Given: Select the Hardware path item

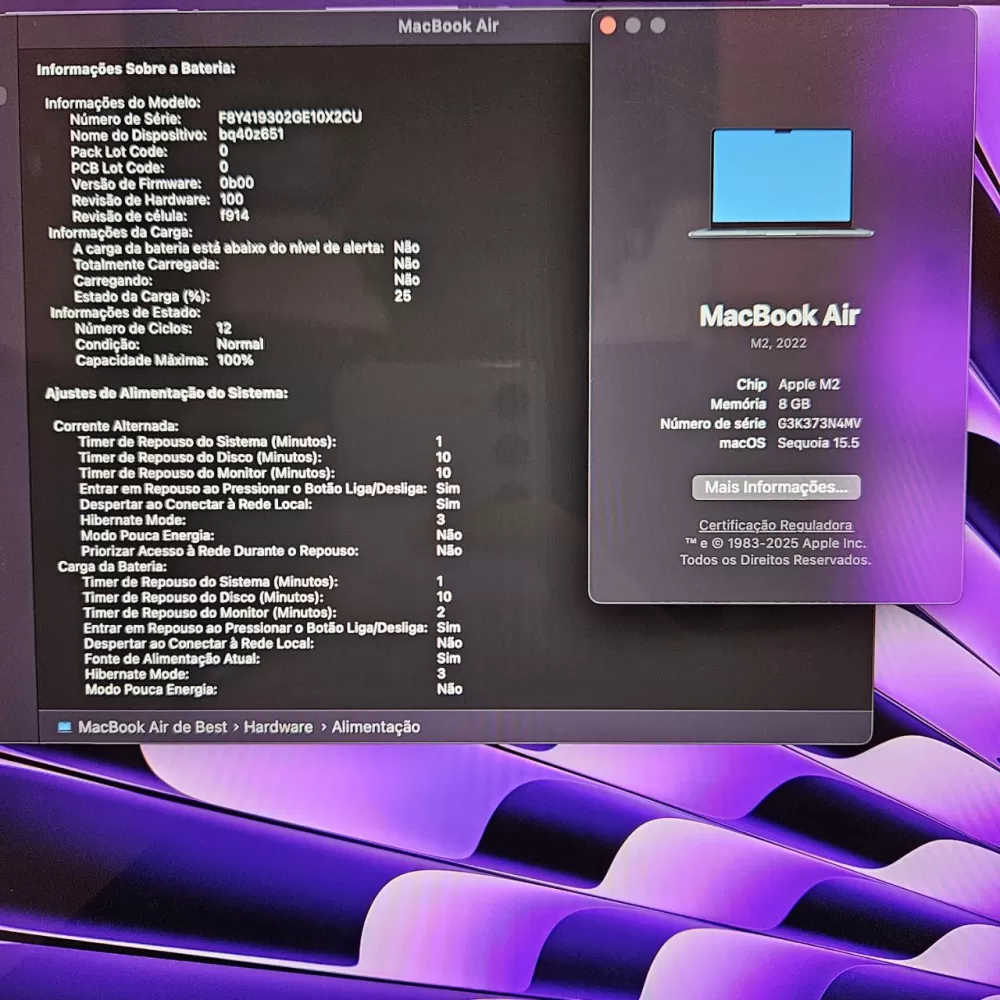Looking at the screenshot, I should [278, 727].
